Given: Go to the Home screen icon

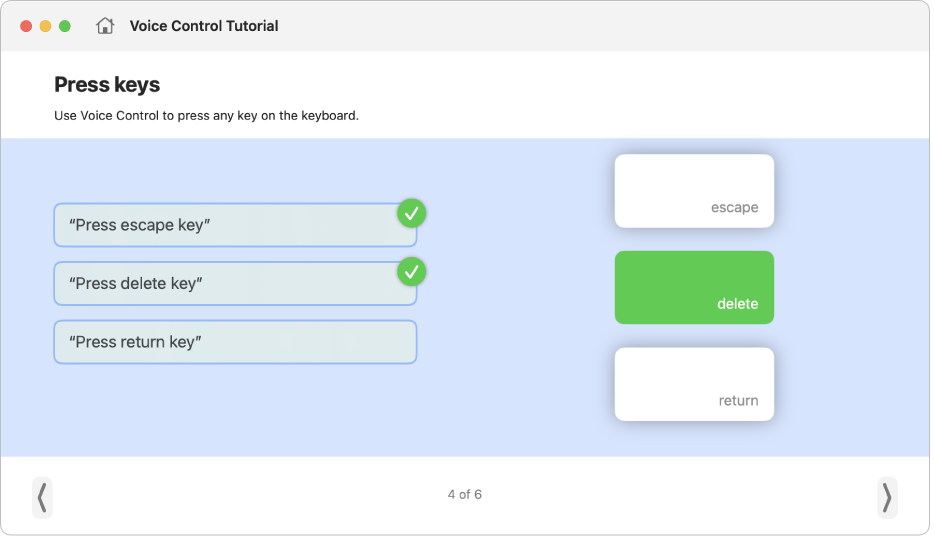Looking at the screenshot, I should 104,26.
